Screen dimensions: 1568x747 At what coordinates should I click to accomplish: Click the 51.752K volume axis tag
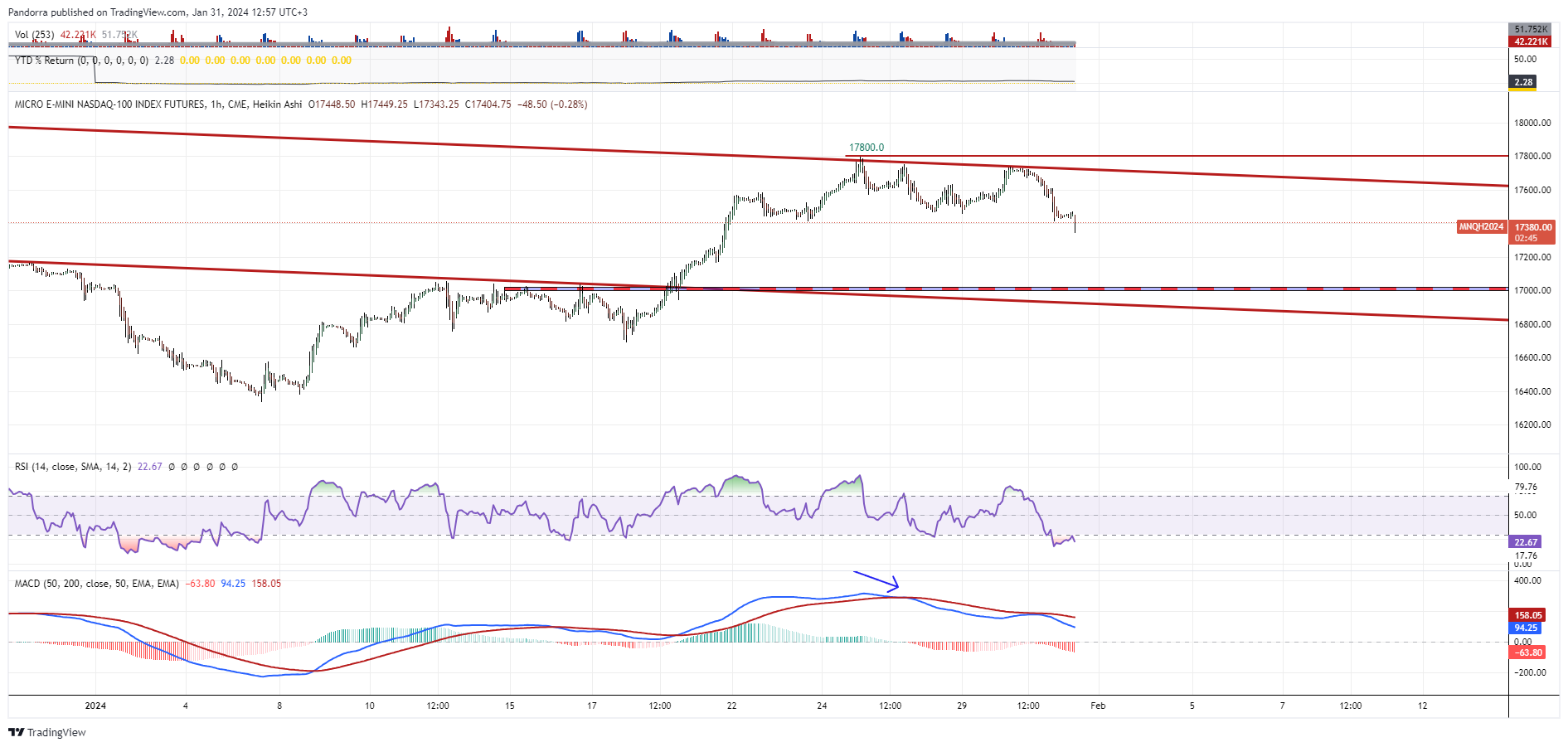click(1531, 29)
